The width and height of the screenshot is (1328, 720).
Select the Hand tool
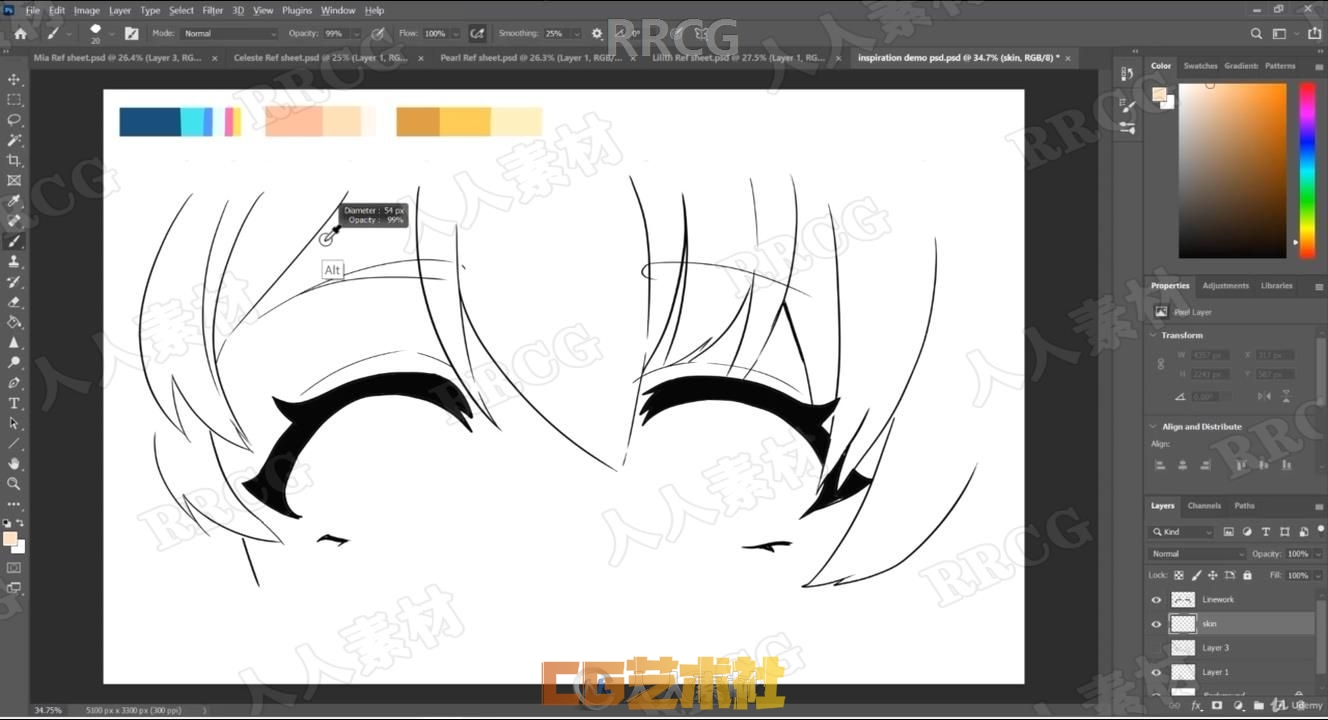click(x=14, y=463)
